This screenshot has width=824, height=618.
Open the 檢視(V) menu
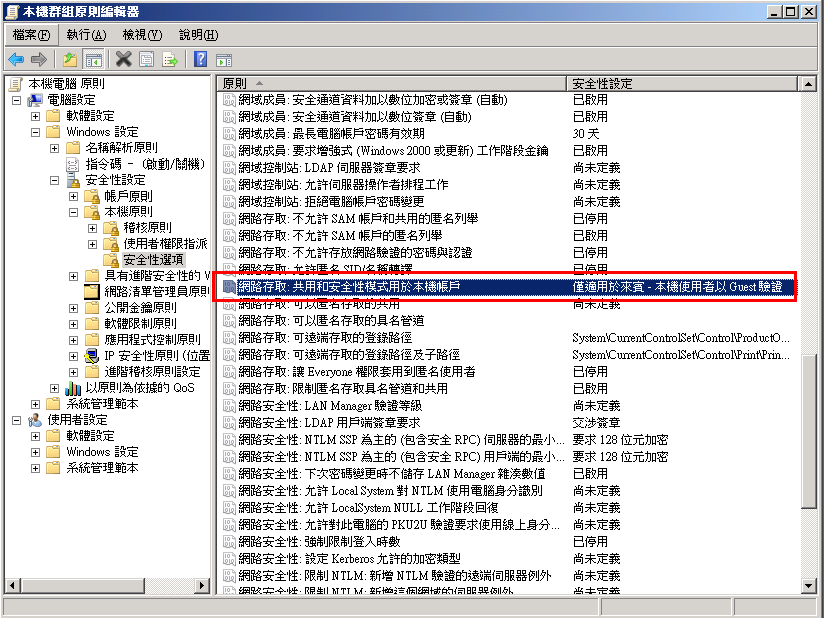coord(142,35)
